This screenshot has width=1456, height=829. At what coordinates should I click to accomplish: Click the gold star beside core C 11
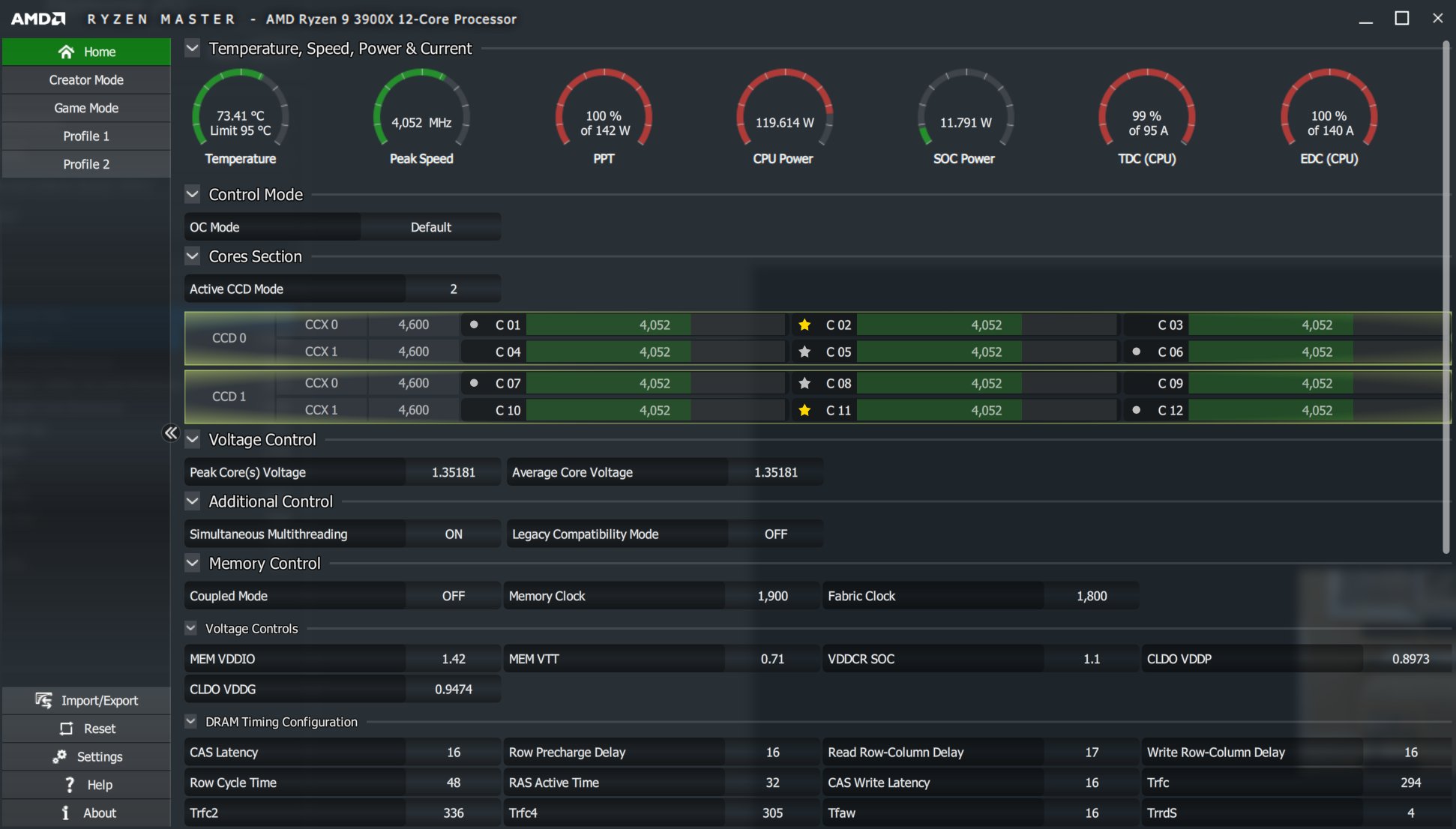point(804,410)
